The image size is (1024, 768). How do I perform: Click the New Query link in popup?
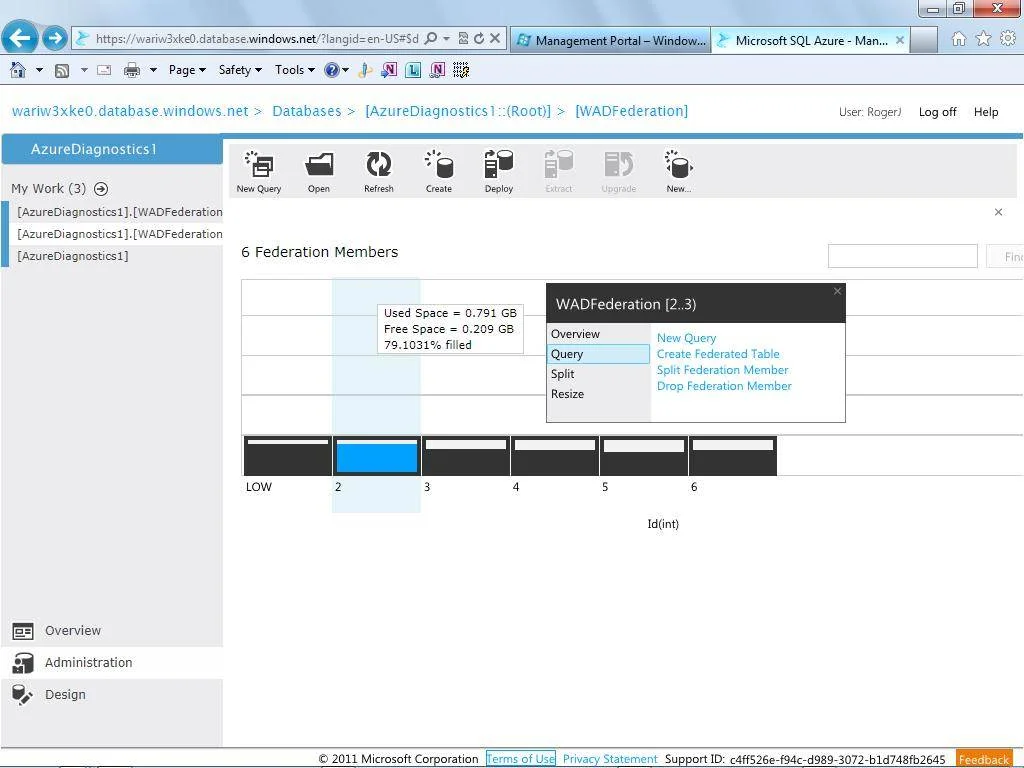pos(686,338)
